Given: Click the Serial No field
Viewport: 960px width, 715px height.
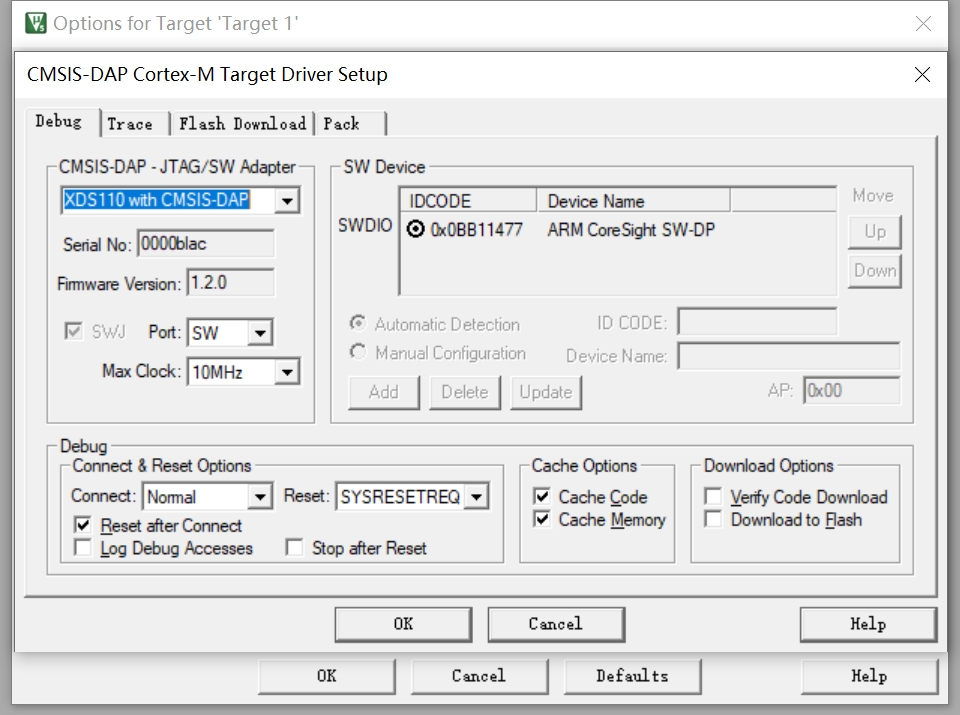Looking at the screenshot, I should point(205,244).
